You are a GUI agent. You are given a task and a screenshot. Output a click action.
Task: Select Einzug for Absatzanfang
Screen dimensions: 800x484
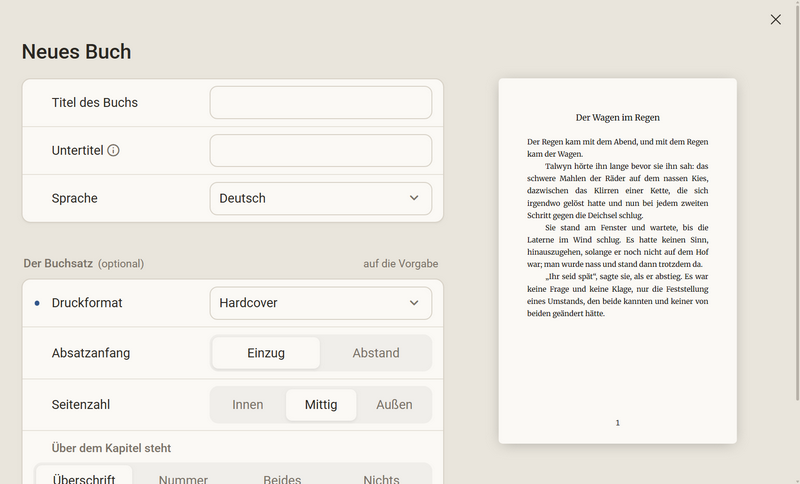click(266, 353)
